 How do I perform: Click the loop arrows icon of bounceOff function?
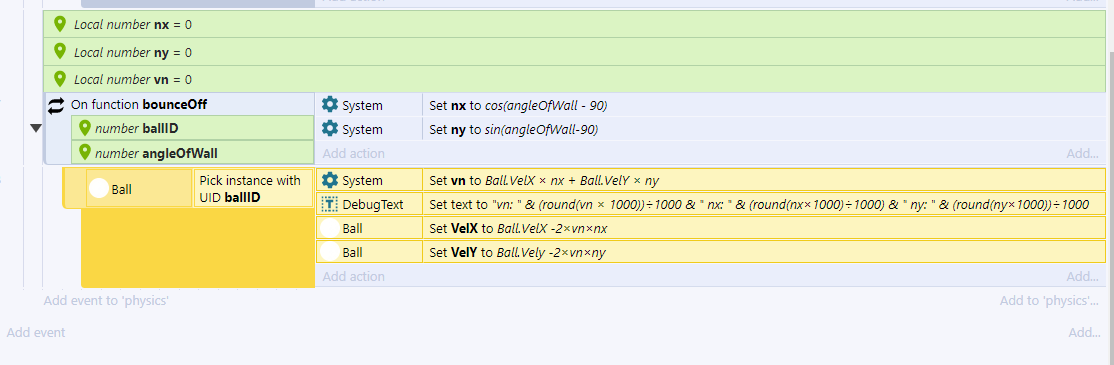[x=55, y=106]
